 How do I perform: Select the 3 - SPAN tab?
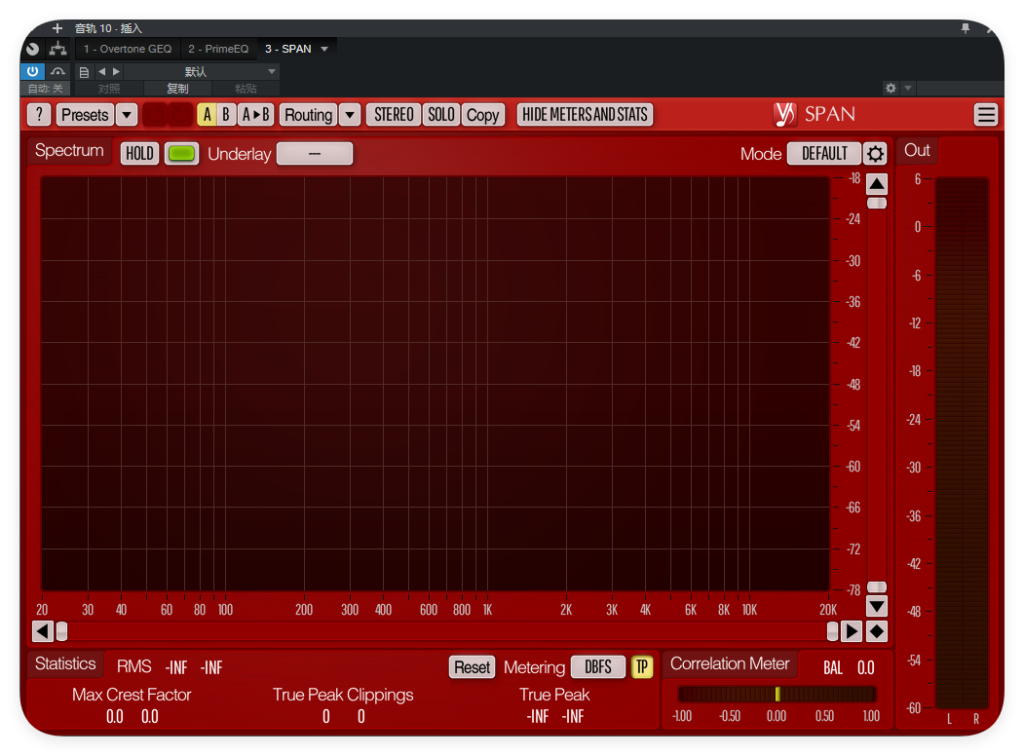click(x=288, y=49)
